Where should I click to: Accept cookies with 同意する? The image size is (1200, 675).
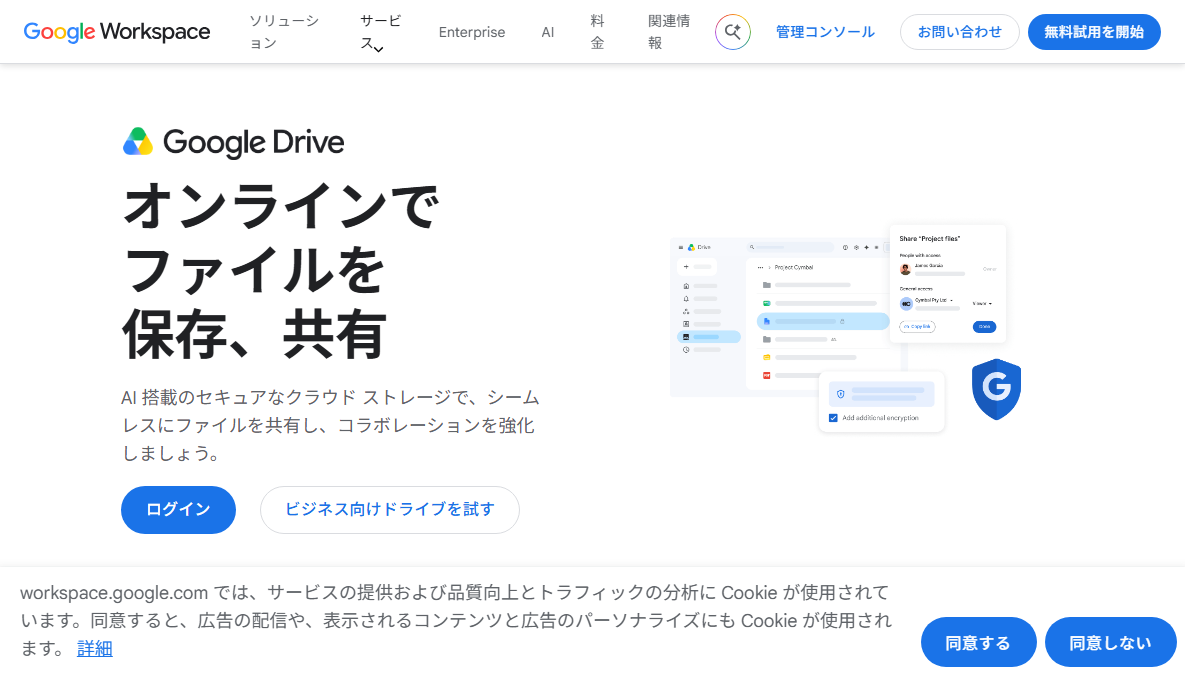pos(978,642)
